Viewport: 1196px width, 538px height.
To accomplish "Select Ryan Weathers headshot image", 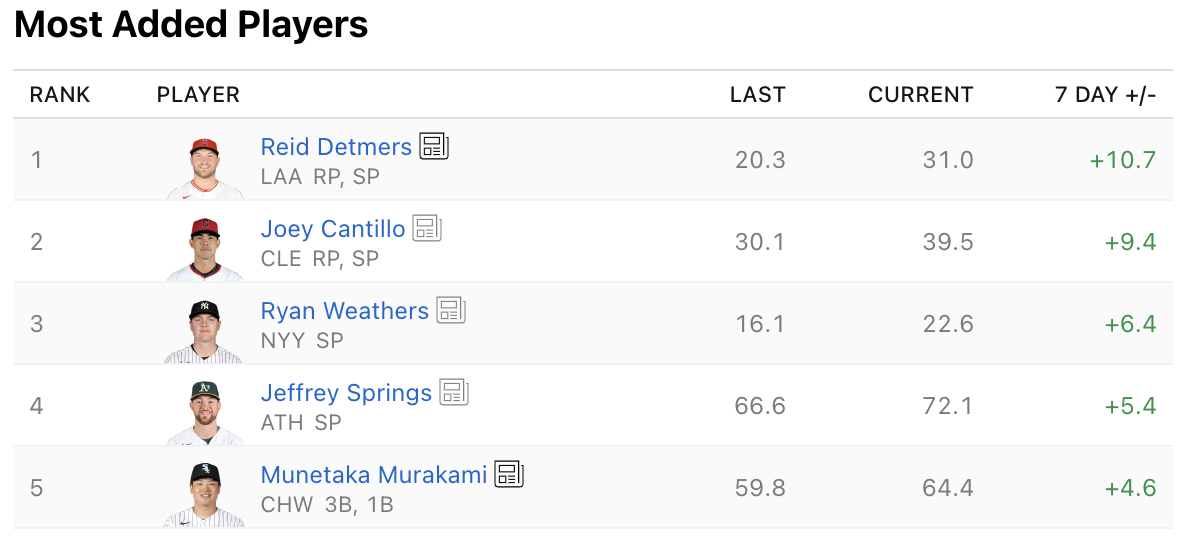I will point(204,332).
